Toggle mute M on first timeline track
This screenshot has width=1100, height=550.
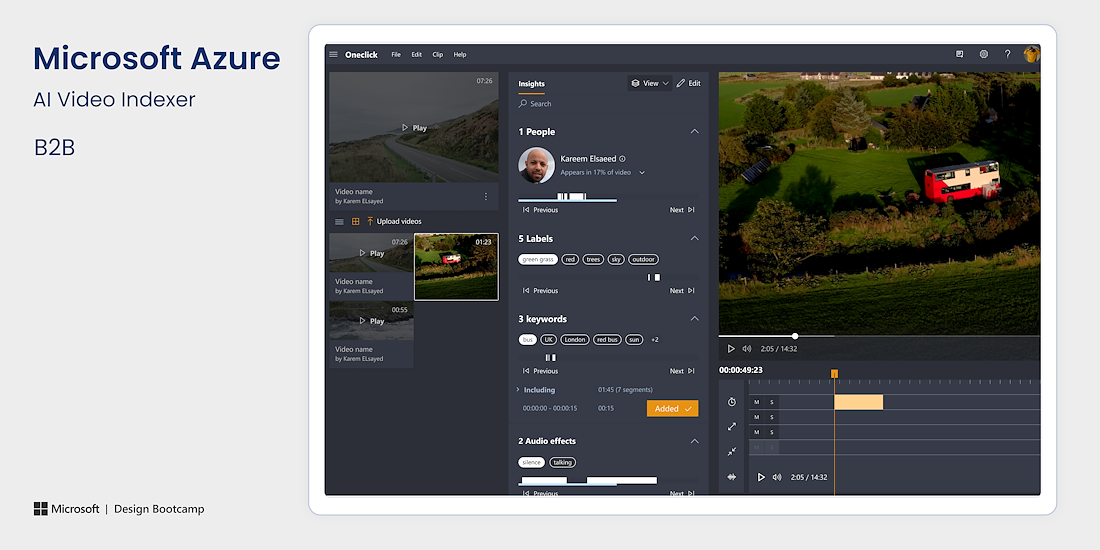756,402
